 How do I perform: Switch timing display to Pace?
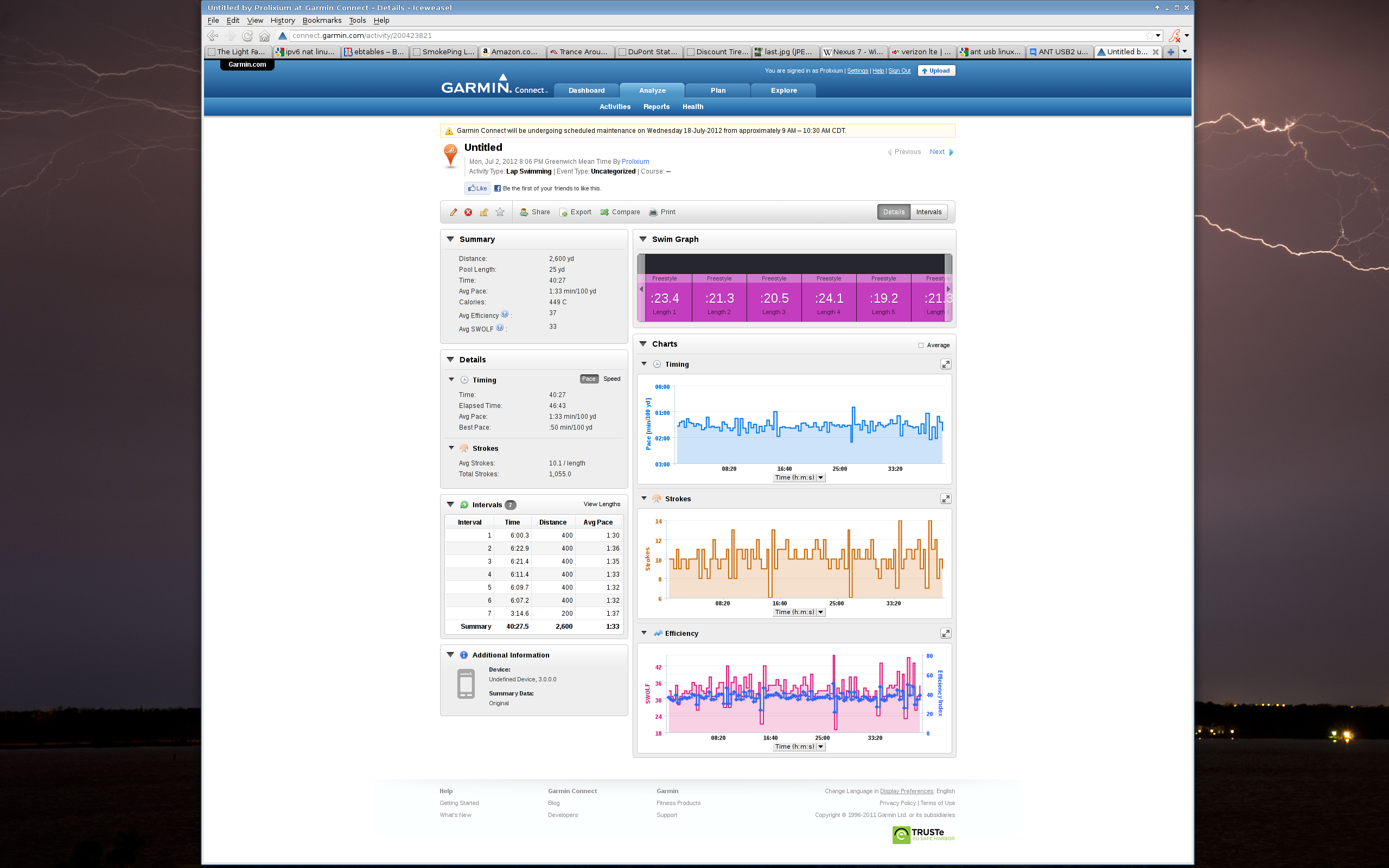pos(589,379)
